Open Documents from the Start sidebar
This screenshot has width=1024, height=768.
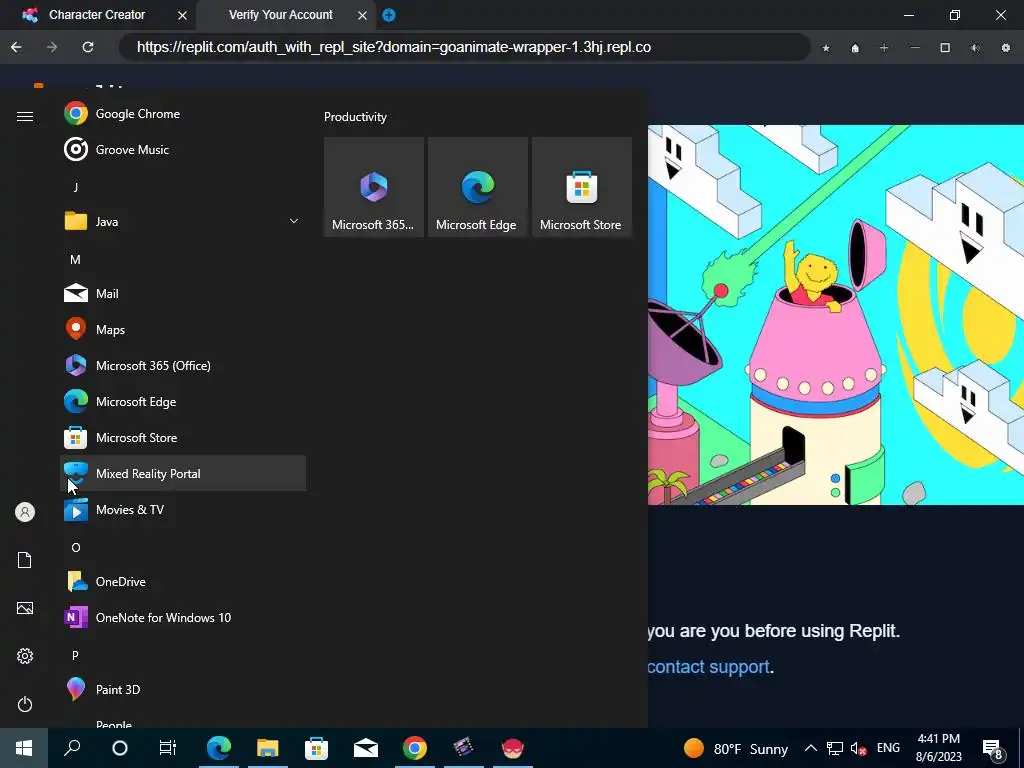coord(25,560)
